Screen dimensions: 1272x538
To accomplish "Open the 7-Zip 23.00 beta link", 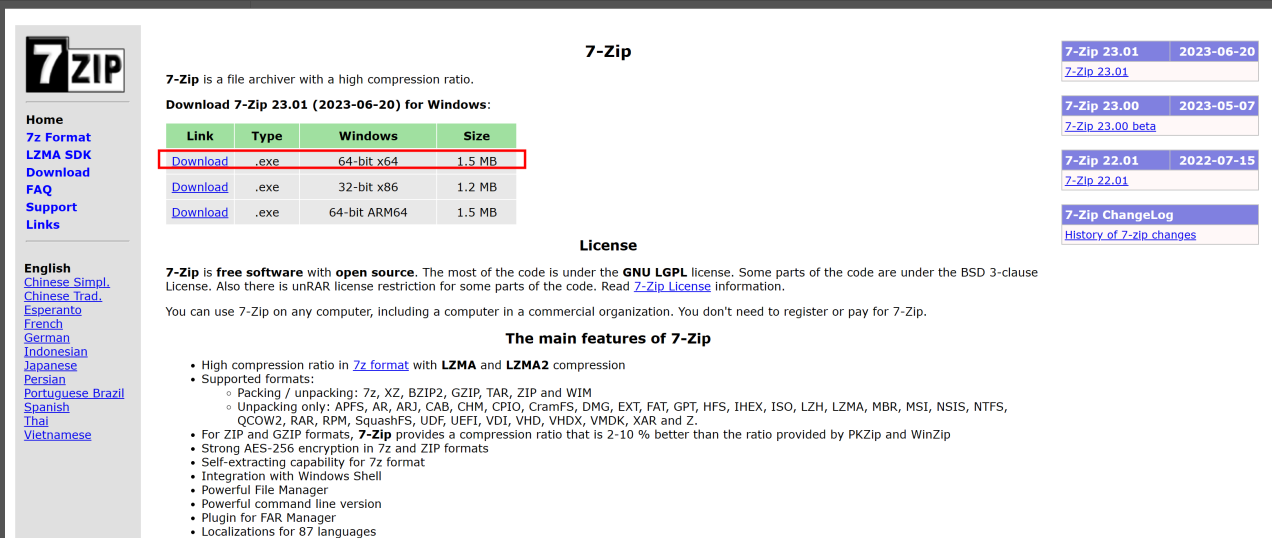I will click(x=1110, y=126).
